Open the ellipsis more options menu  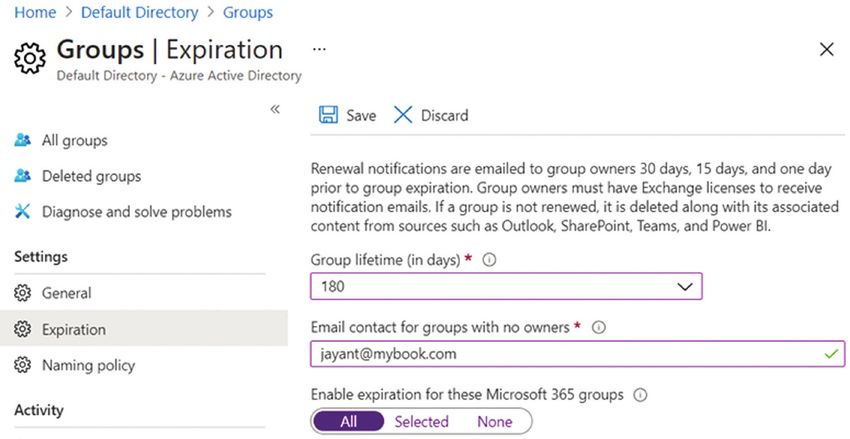pyautogui.click(x=319, y=49)
